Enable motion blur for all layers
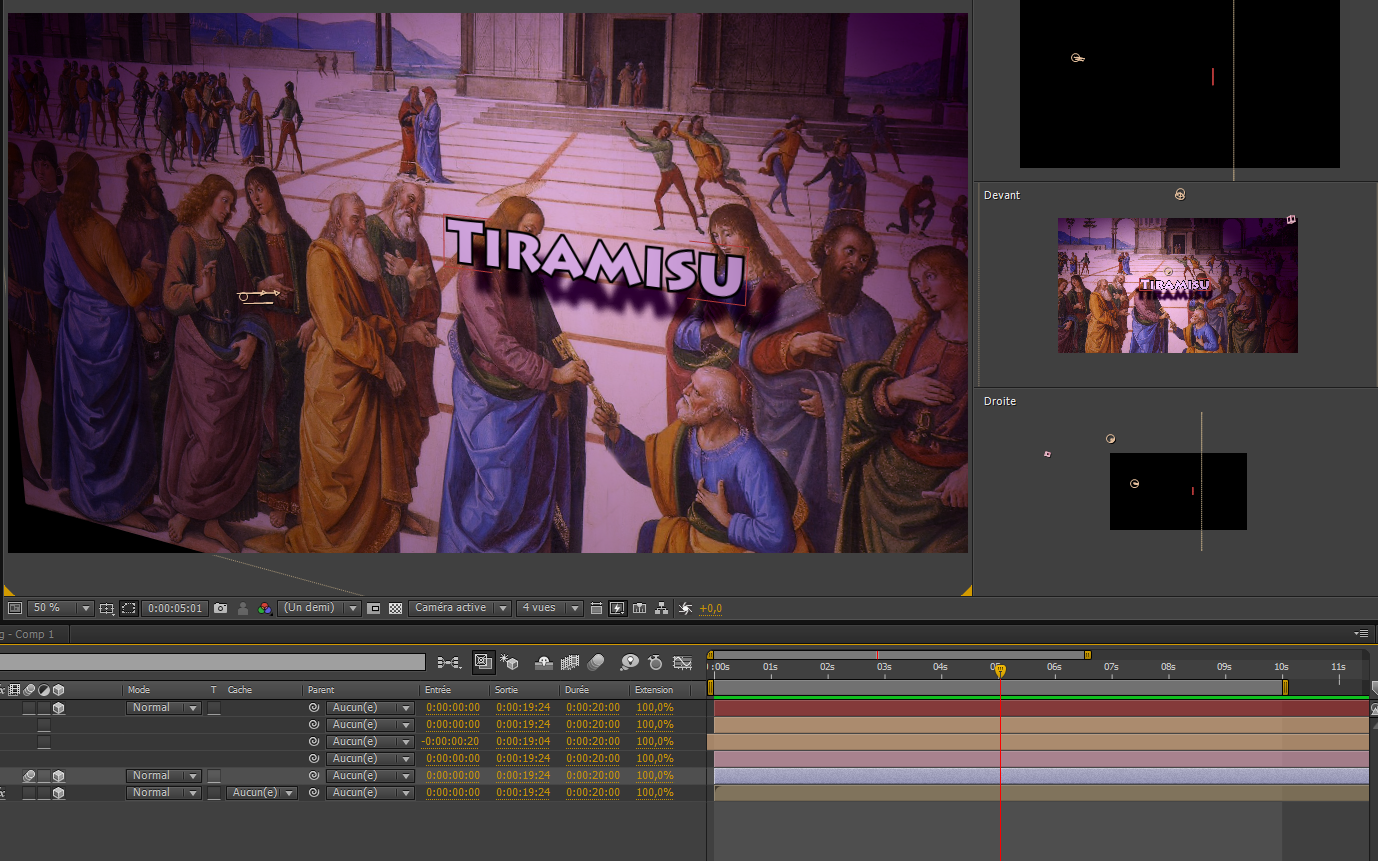 596,662
